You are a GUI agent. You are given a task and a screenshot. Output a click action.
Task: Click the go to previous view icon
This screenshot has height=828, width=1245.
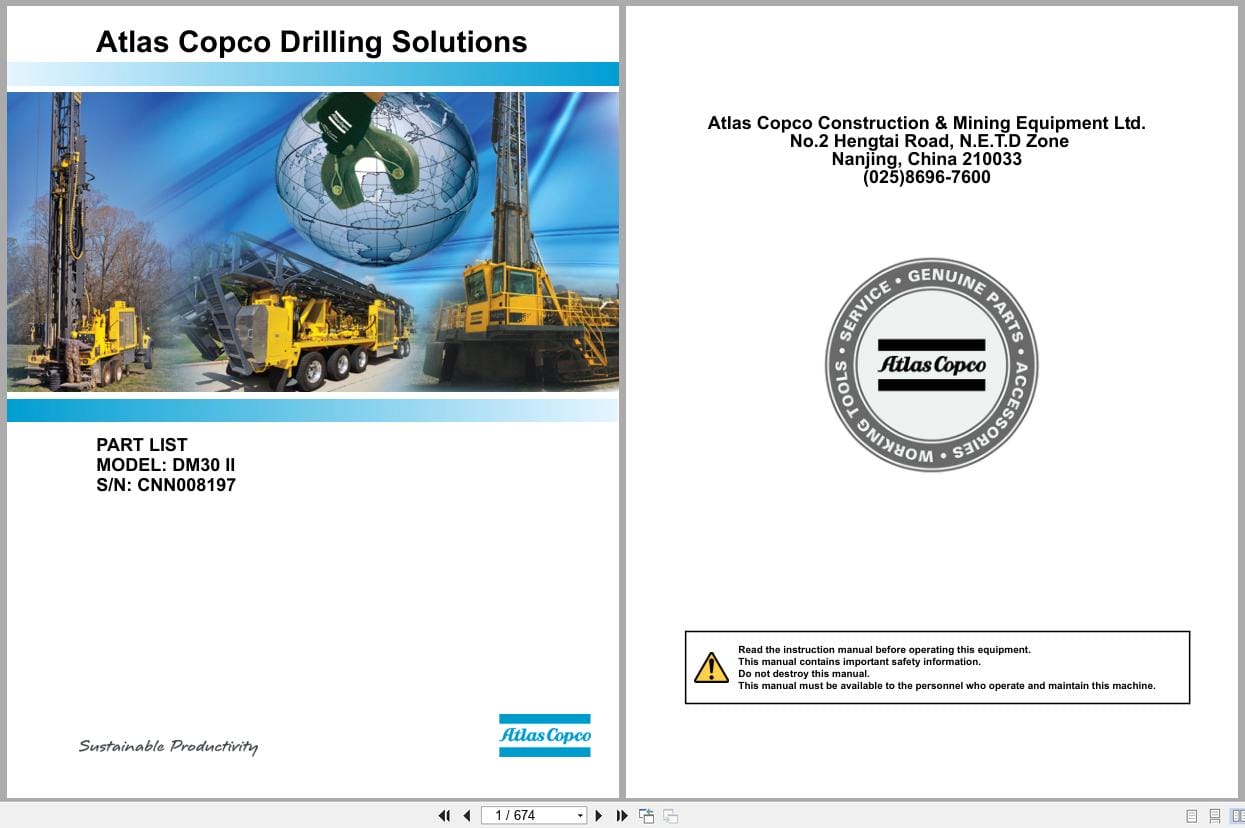tap(646, 816)
